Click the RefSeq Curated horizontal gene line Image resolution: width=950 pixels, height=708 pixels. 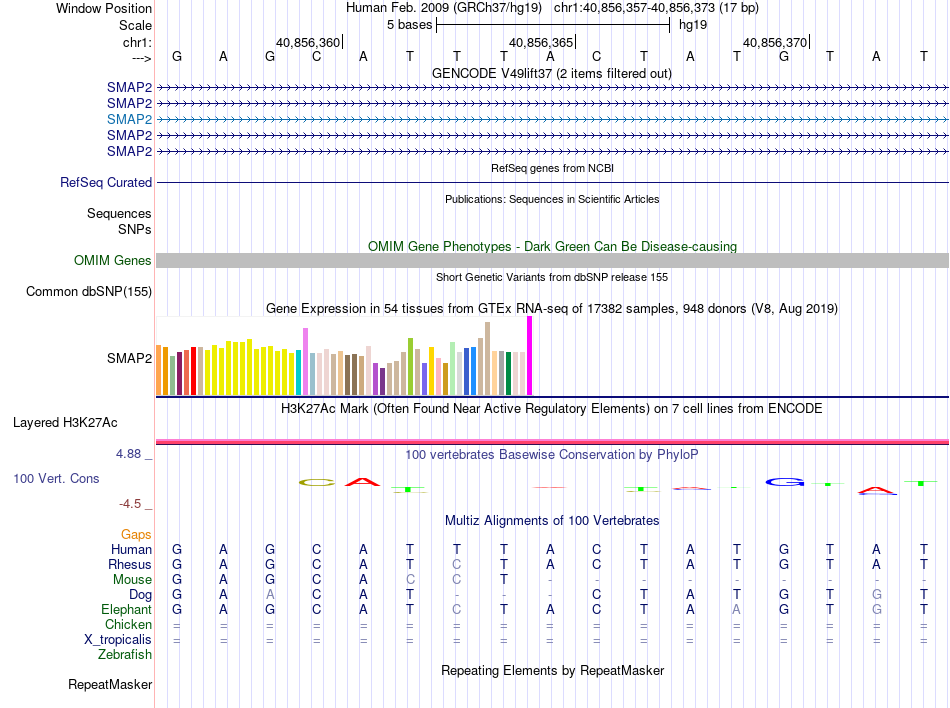click(x=553, y=182)
